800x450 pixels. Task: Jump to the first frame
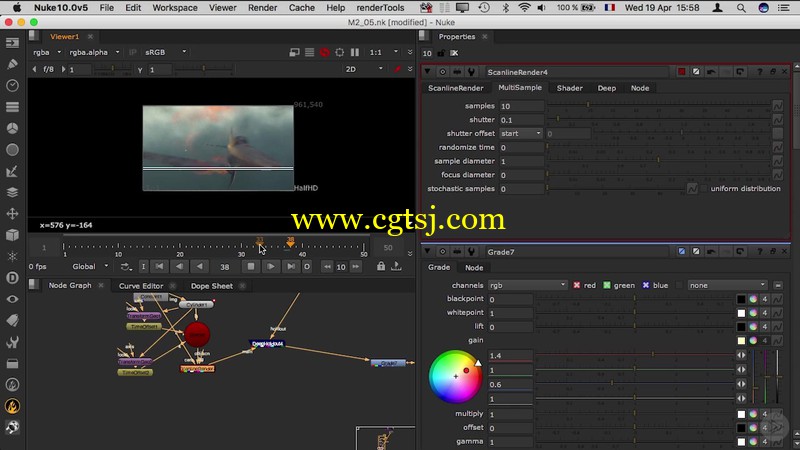click(x=159, y=266)
